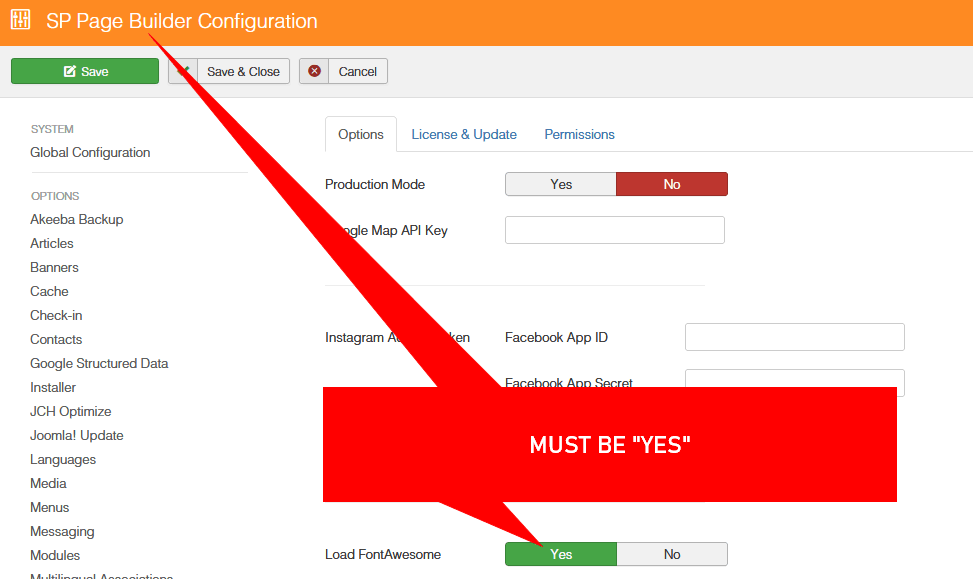Click the SP Page Builder configuration icon
This screenshot has height=579, width=973.
coord(20,20)
